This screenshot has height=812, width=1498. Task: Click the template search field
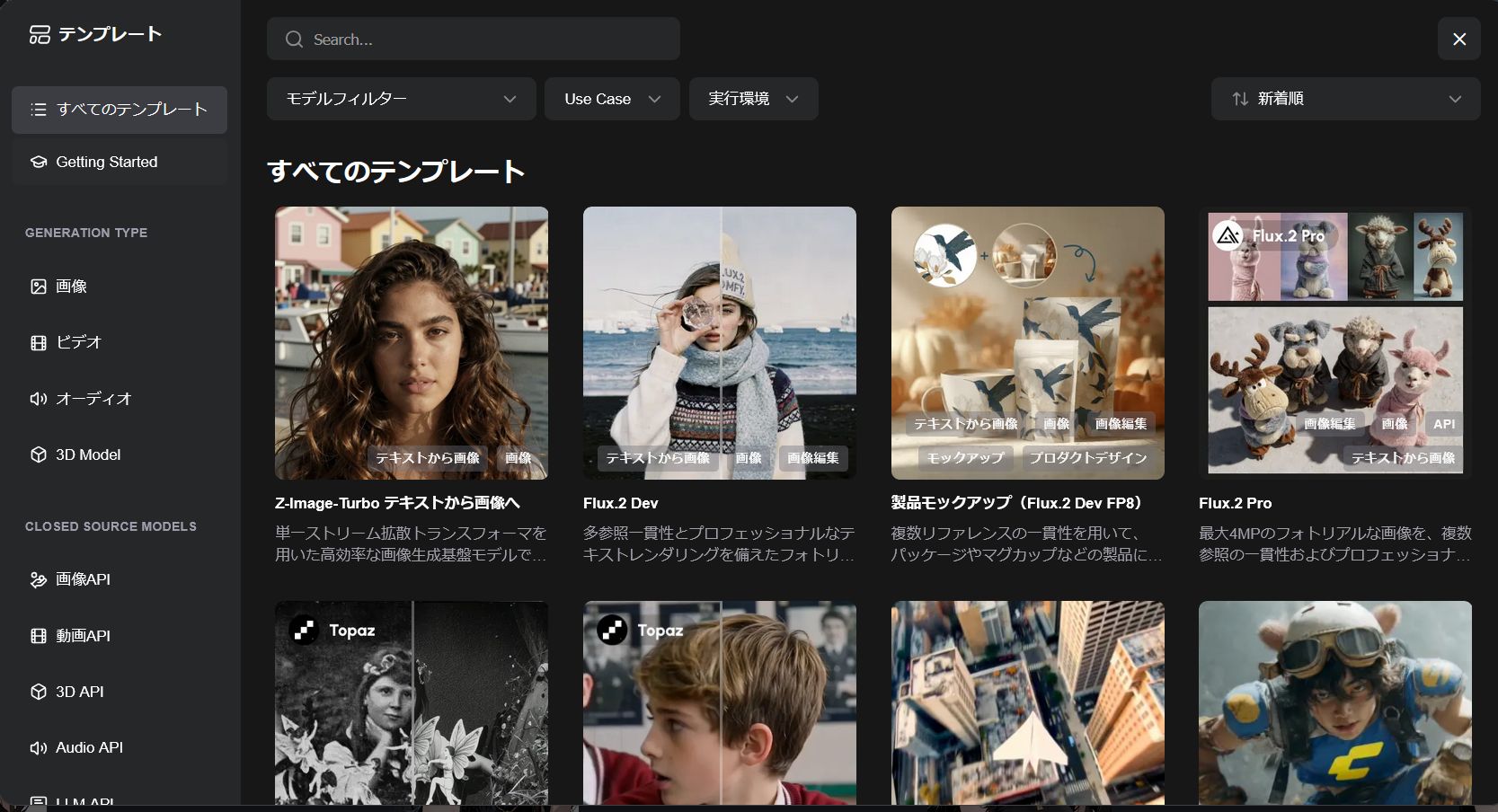pos(474,40)
